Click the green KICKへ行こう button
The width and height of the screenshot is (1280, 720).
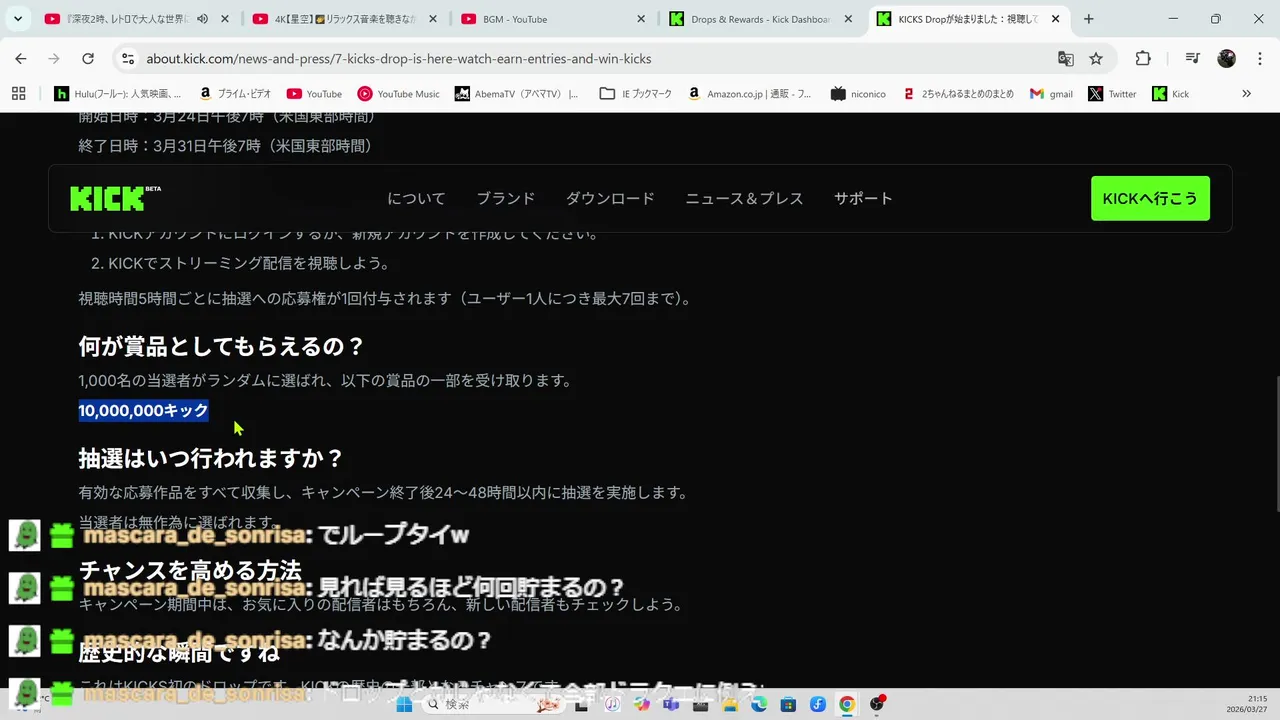tap(1150, 198)
